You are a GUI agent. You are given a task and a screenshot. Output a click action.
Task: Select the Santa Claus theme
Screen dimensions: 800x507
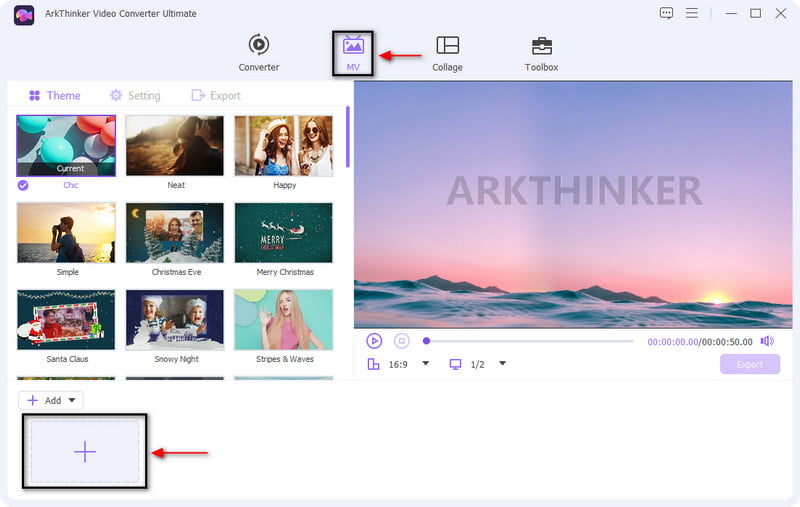point(66,320)
